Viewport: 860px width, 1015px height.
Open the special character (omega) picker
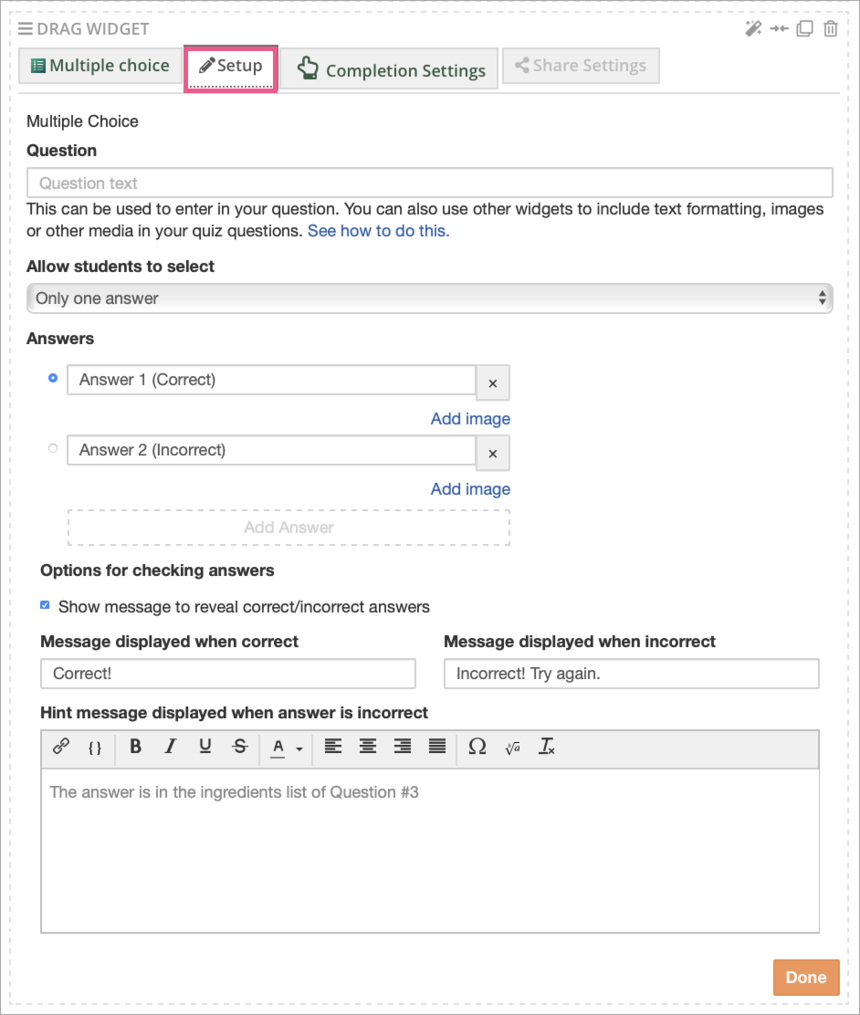point(477,747)
